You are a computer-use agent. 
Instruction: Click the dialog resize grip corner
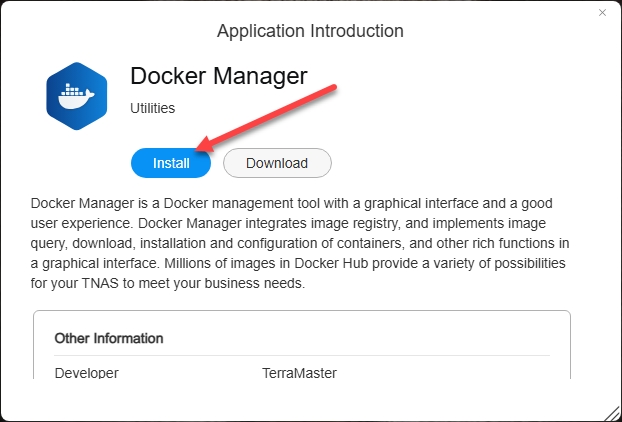click(612, 412)
